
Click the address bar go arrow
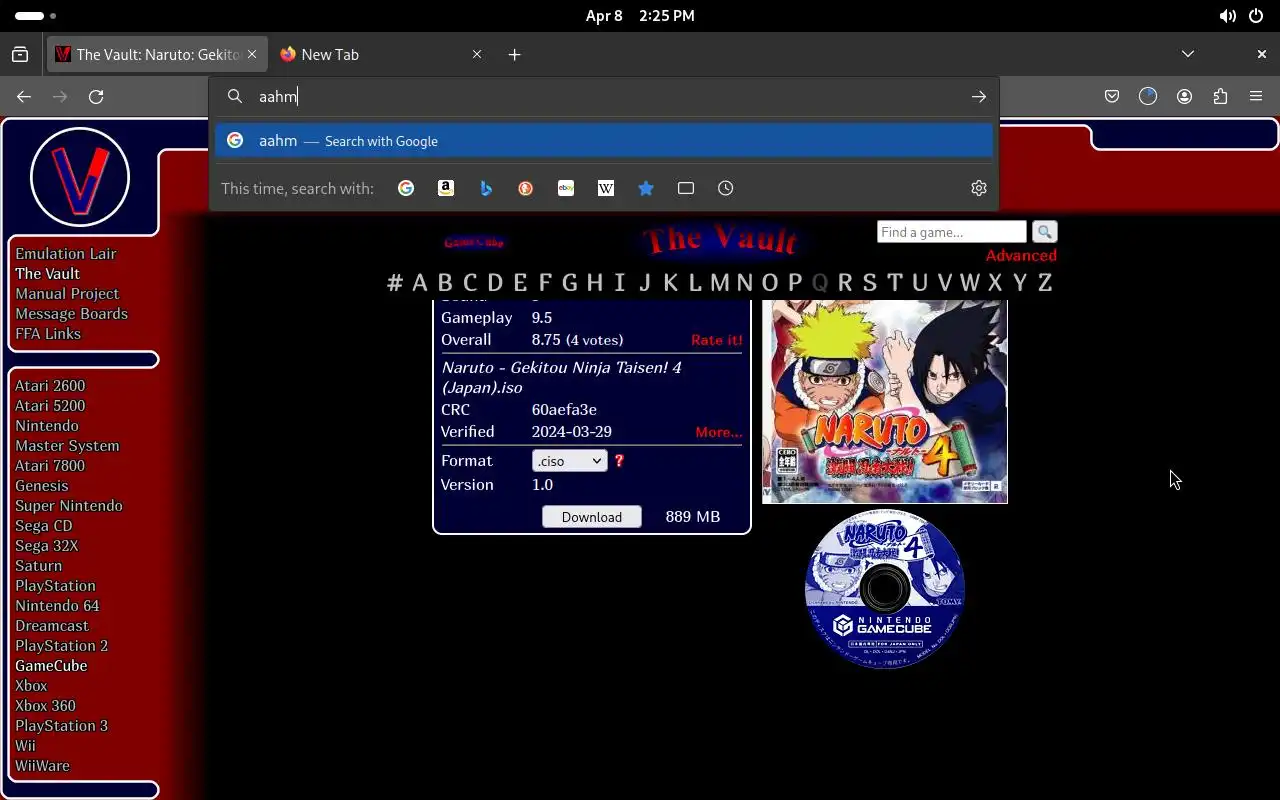coord(979,96)
